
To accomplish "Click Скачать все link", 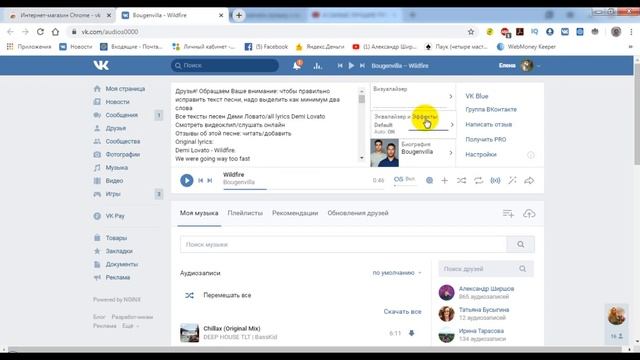I will [x=402, y=311].
